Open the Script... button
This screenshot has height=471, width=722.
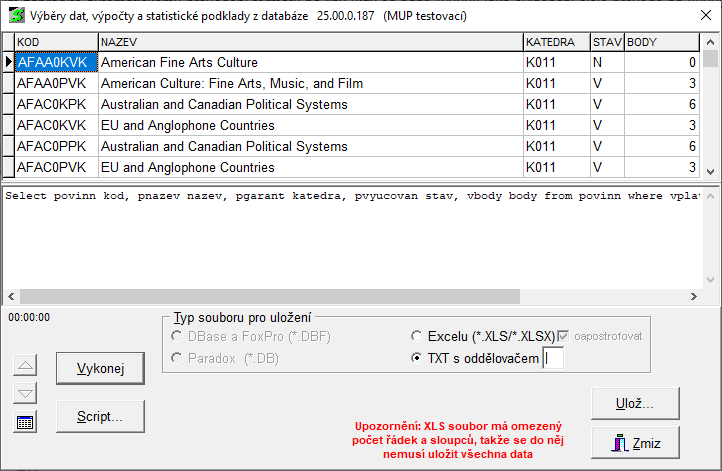coord(100,417)
